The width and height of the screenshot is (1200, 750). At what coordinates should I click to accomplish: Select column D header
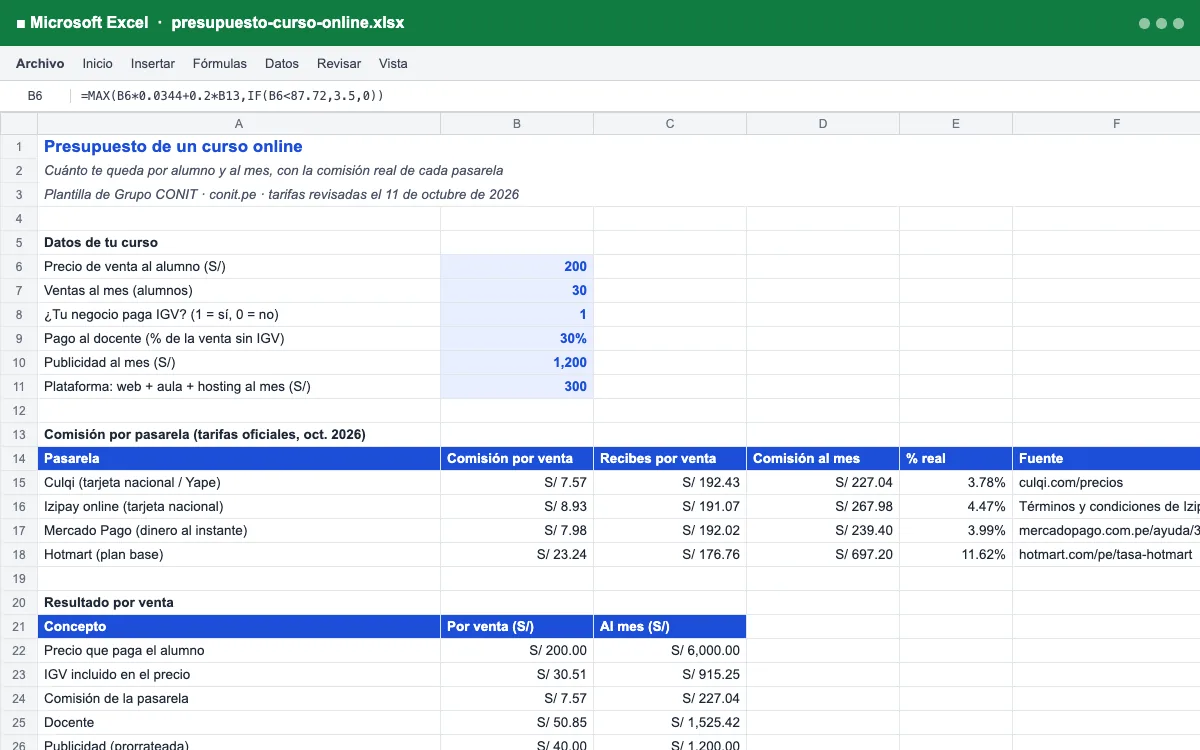point(823,124)
